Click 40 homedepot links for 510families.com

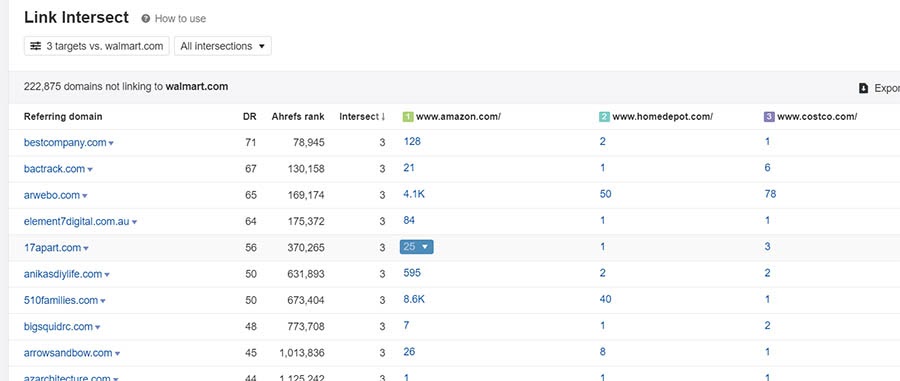[606, 299]
